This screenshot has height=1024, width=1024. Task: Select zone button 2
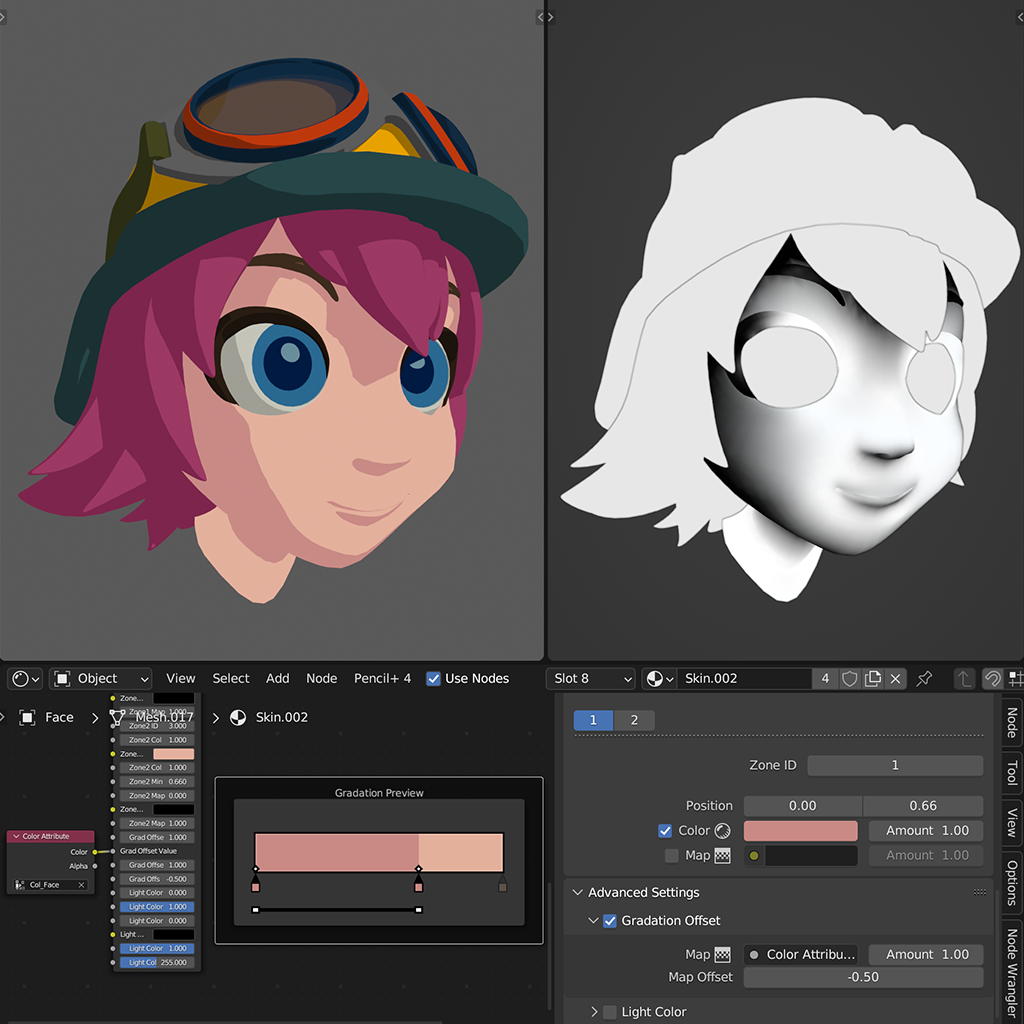tap(634, 720)
